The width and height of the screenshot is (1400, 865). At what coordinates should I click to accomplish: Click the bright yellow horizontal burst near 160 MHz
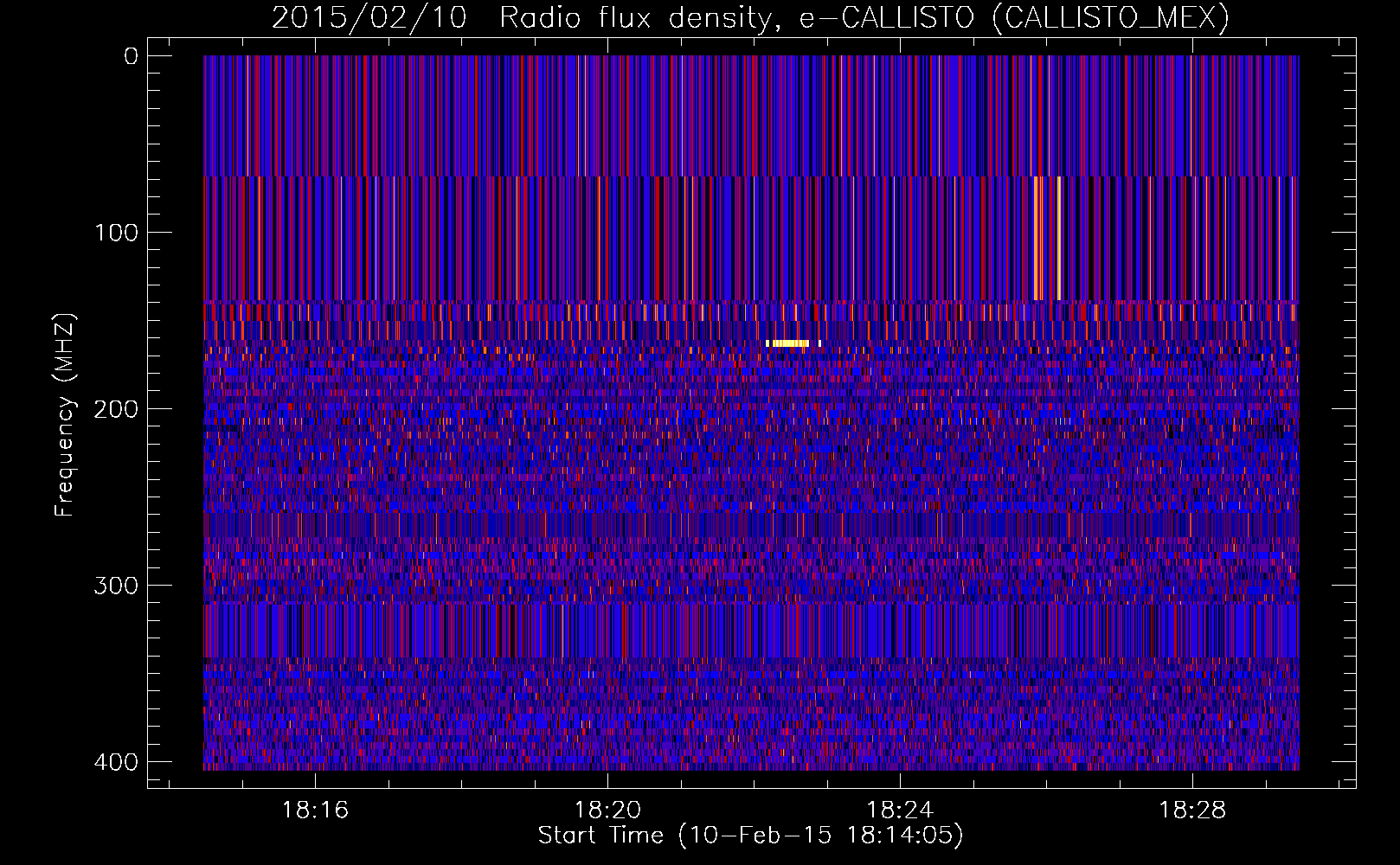tap(793, 343)
